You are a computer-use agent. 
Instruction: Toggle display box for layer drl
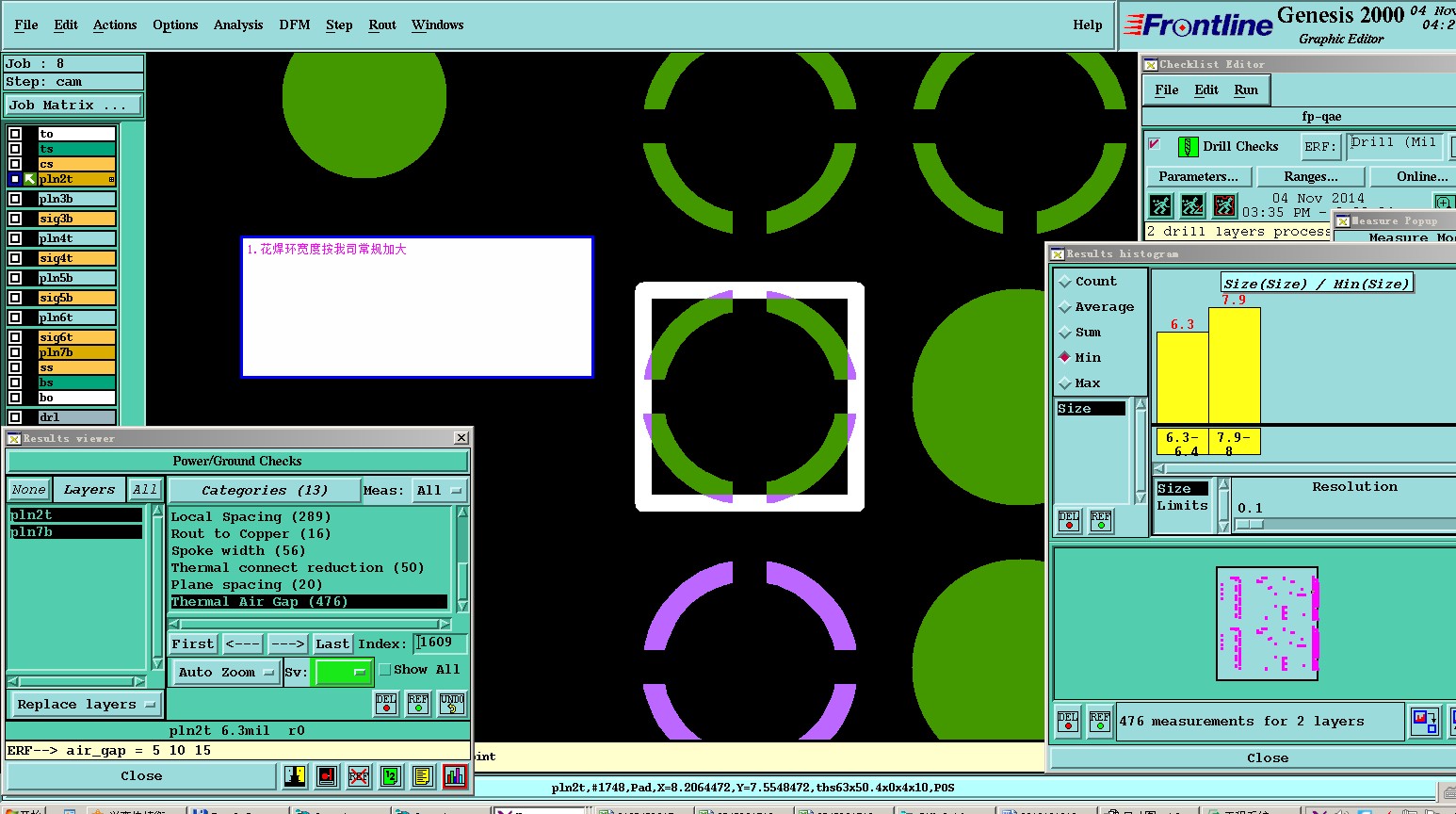pos(15,417)
